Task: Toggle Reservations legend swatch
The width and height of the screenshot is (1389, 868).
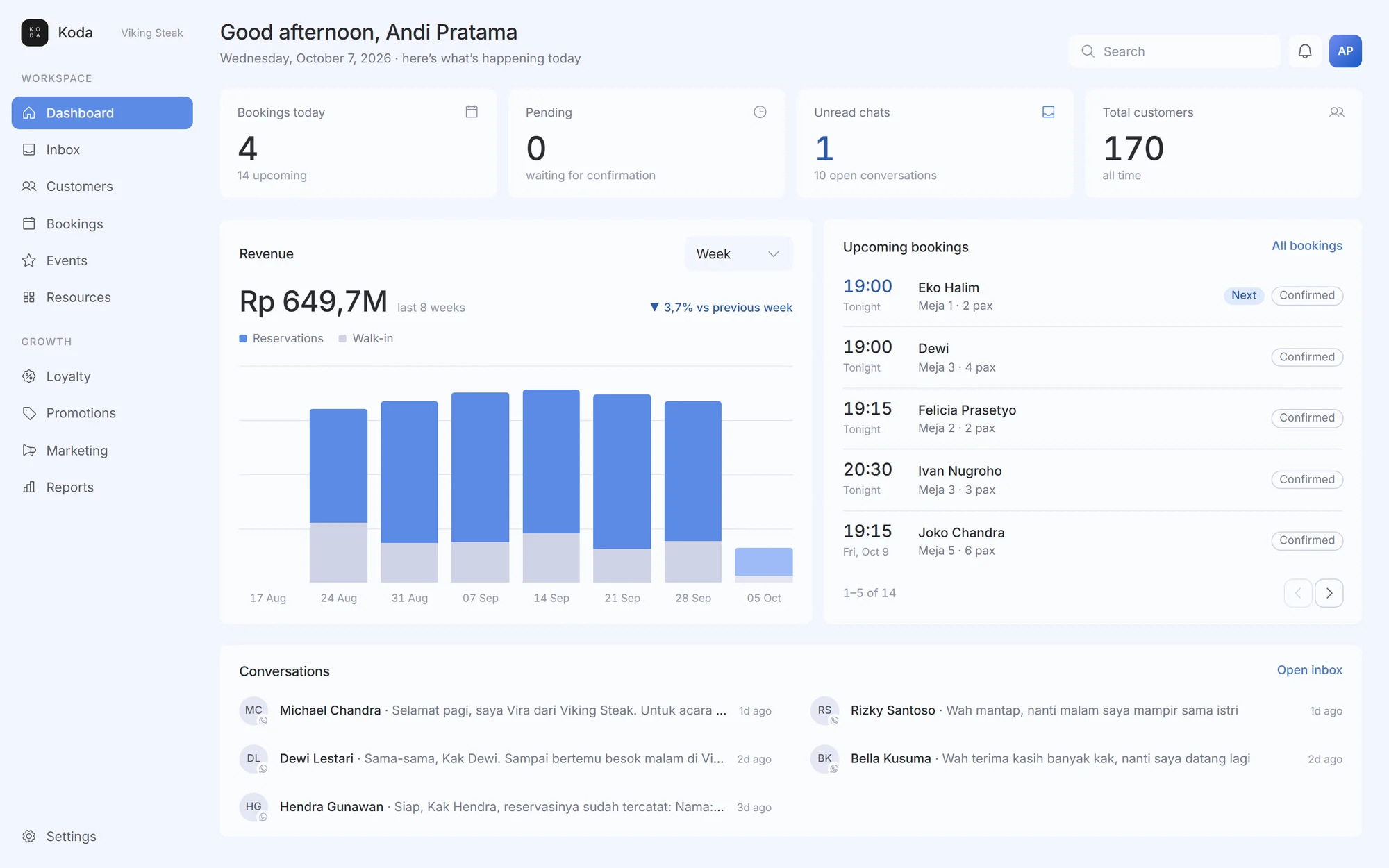Action: (243, 339)
